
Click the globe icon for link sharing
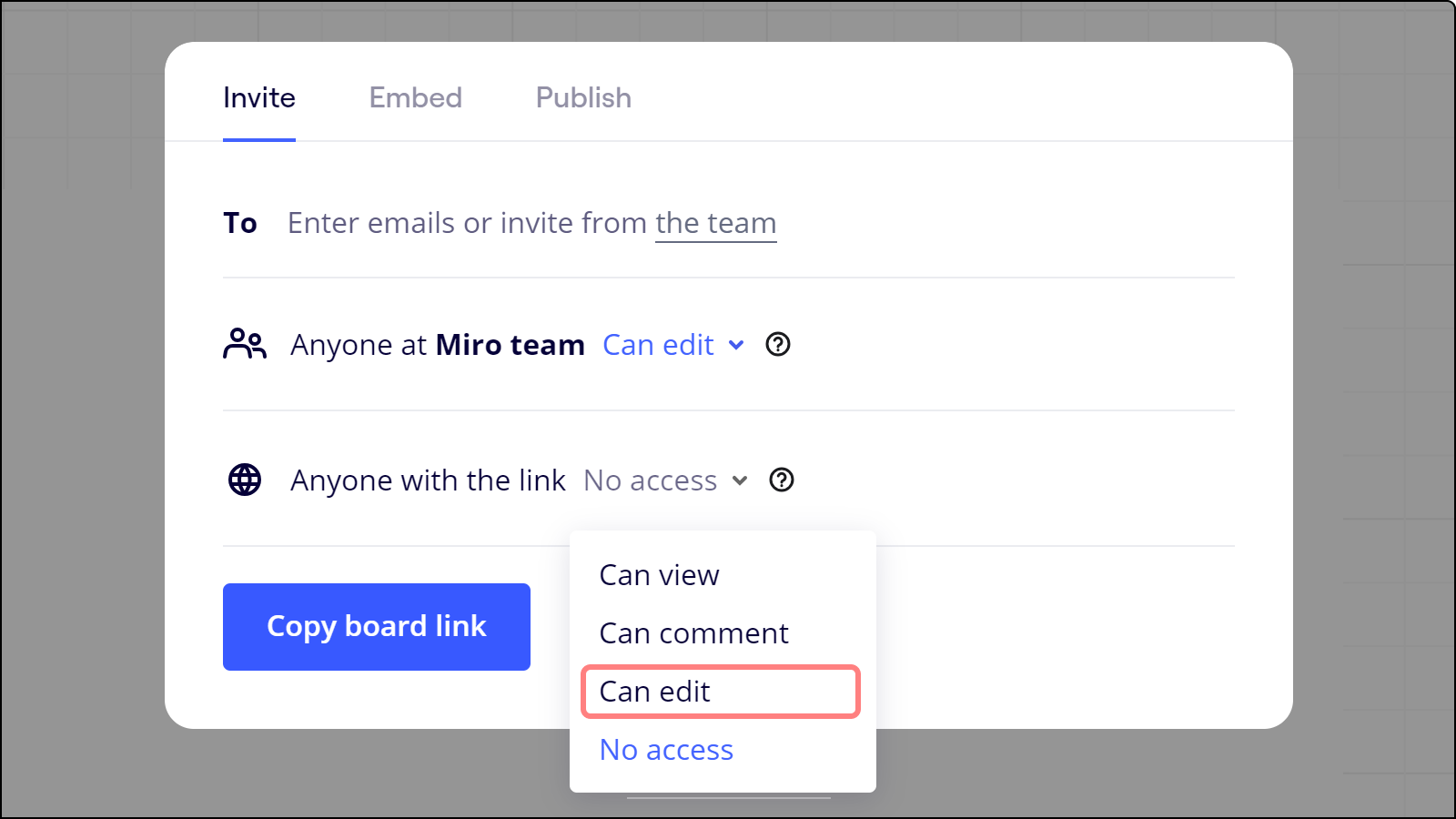[x=244, y=480]
